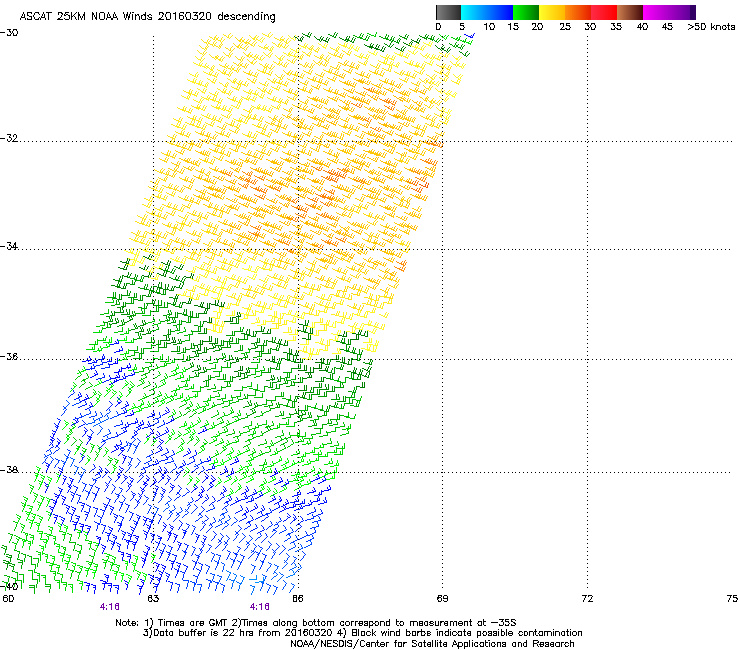Click the magenta-purple 40-50 knots legend segment

[x=669, y=12]
